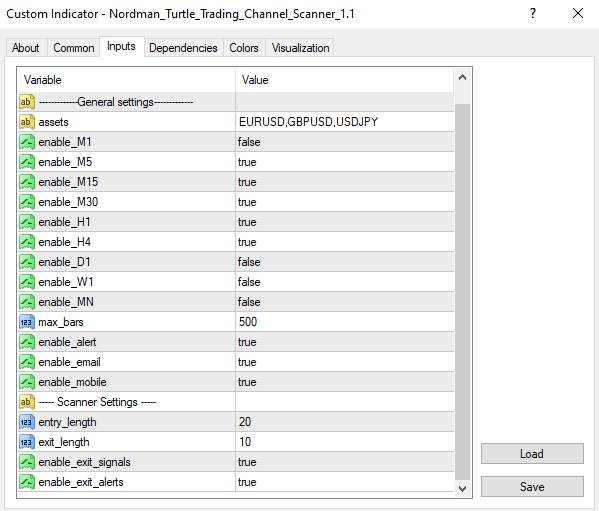Click the boolean icon next to enable_M1
The height and width of the screenshot is (511, 599).
[27, 142]
